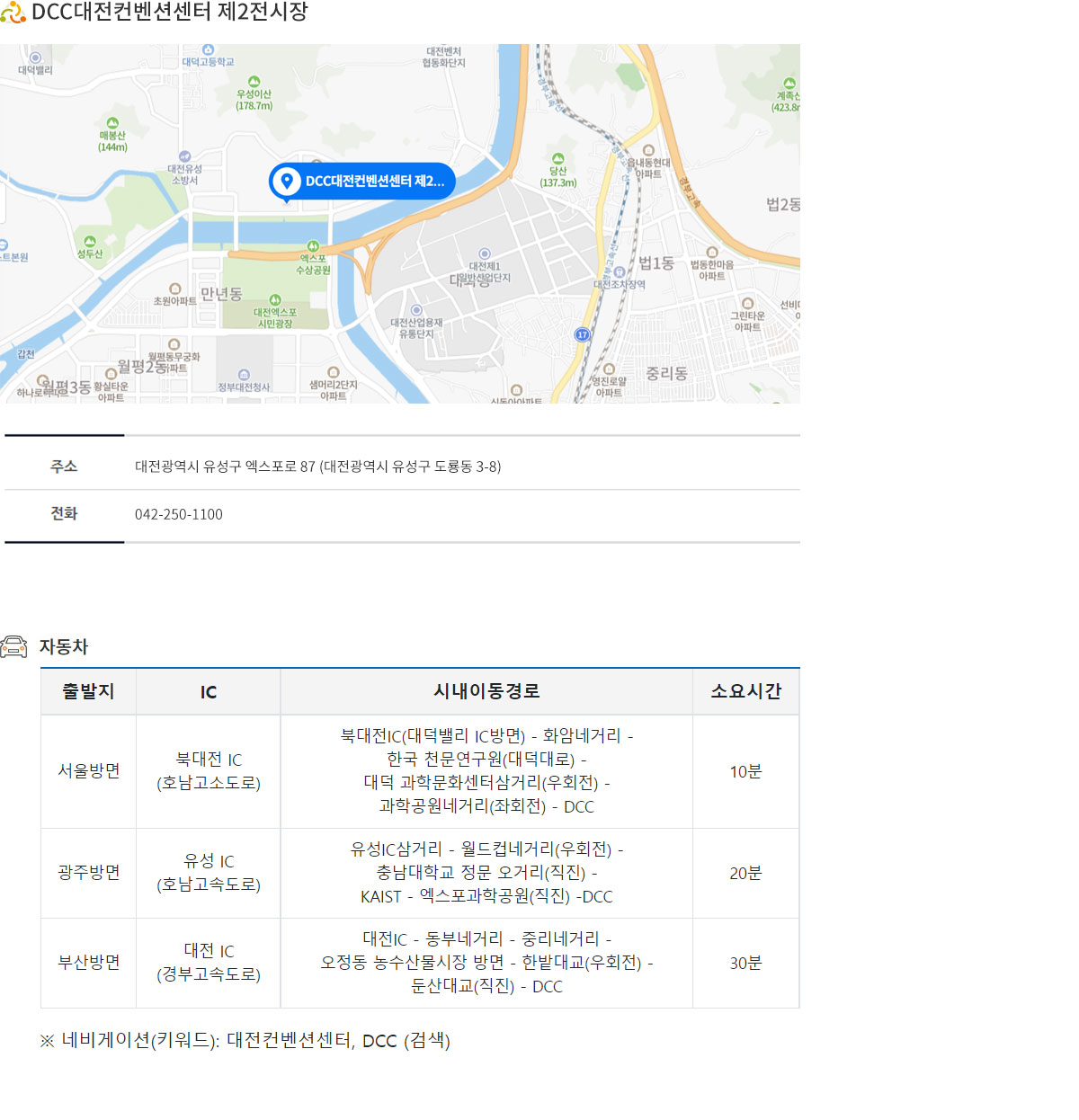The width and height of the screenshot is (1079, 1120).
Task: Select the 매봉산 mountain marker on map
Action: coord(112,123)
